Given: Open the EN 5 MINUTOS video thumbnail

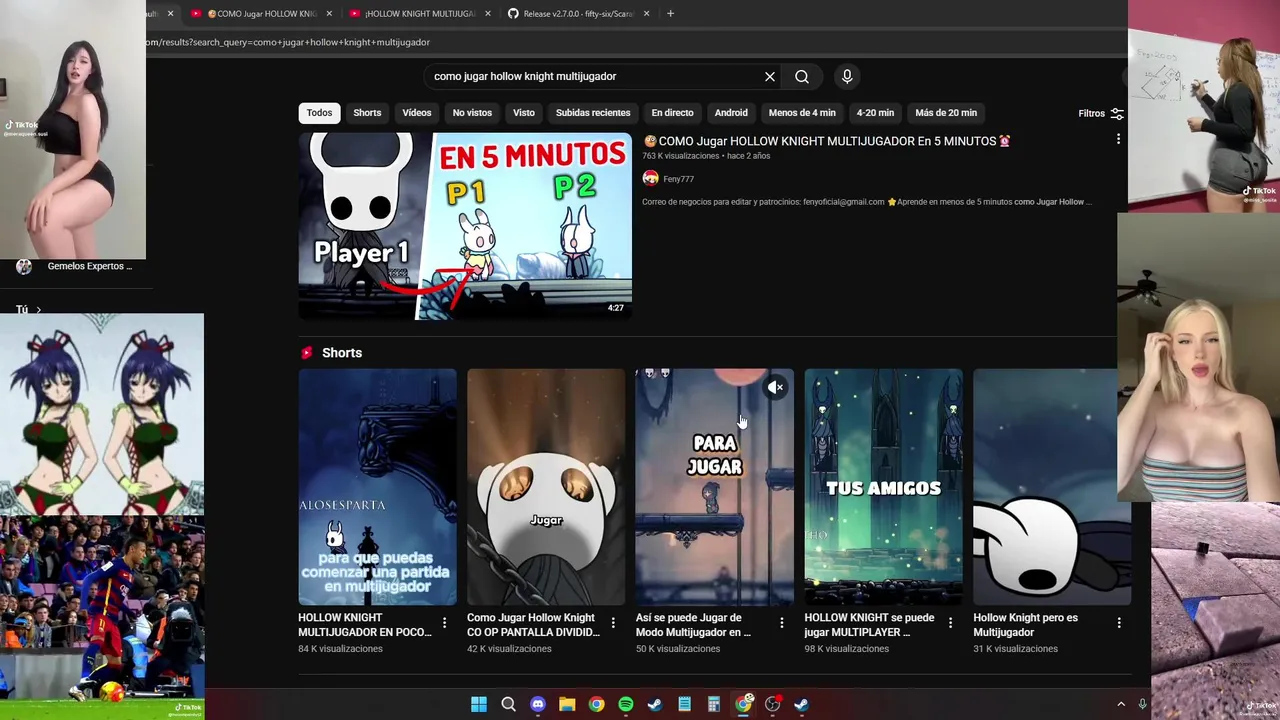Looking at the screenshot, I should point(465,226).
